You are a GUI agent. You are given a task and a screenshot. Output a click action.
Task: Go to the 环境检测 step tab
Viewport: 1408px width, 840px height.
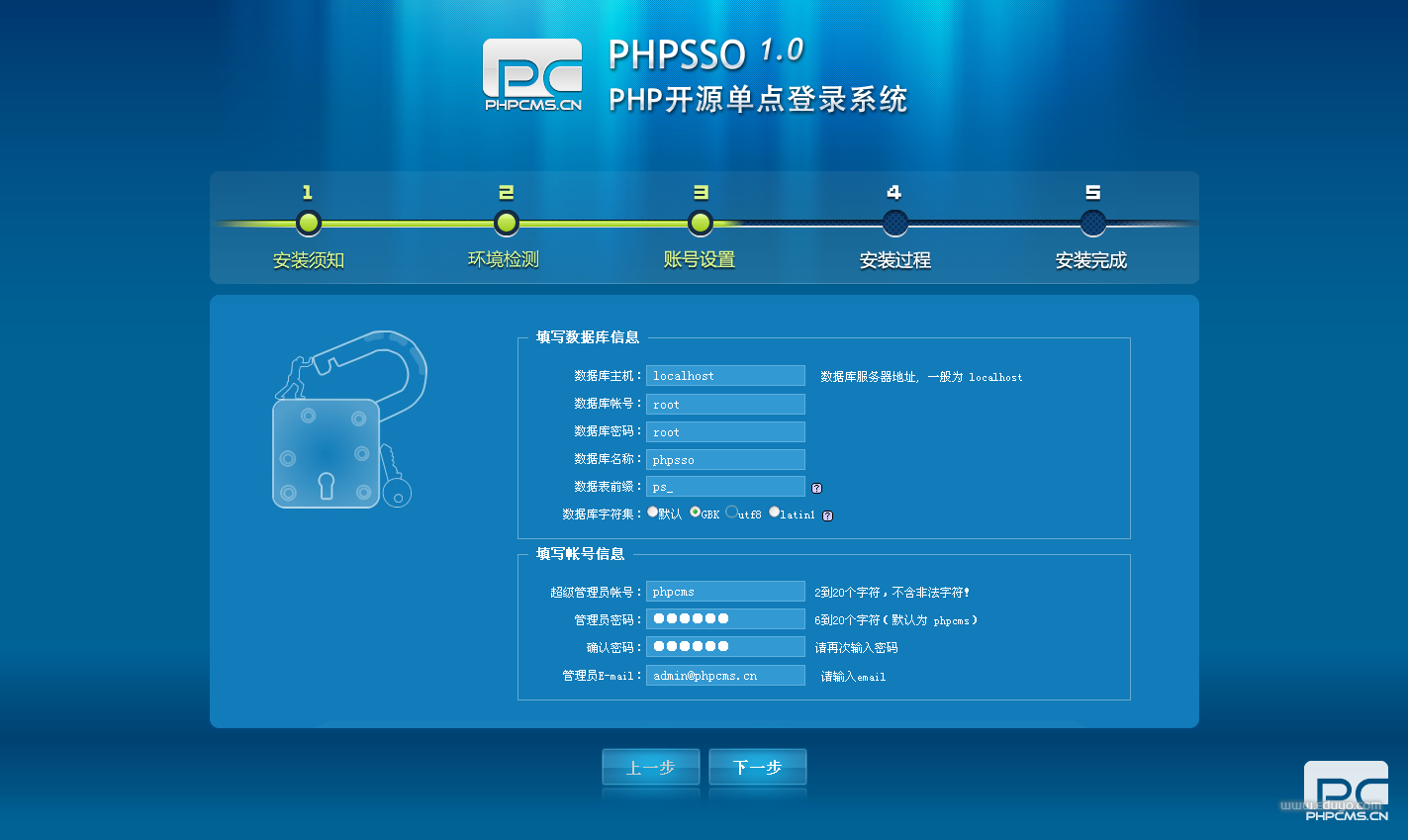(x=504, y=259)
